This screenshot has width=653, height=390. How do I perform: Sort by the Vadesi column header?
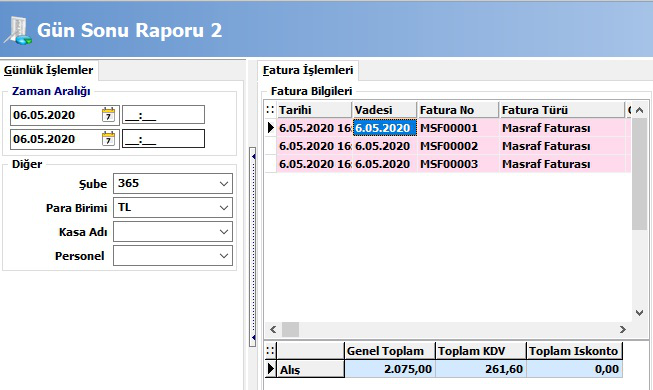pyautogui.click(x=384, y=110)
